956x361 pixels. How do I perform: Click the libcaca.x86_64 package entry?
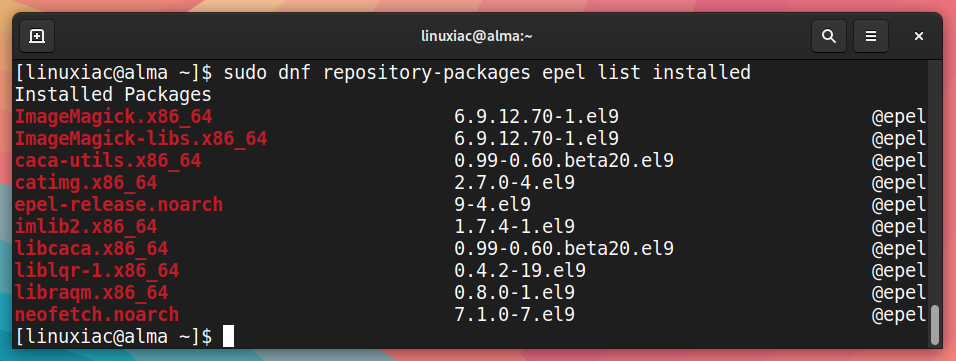click(91, 248)
